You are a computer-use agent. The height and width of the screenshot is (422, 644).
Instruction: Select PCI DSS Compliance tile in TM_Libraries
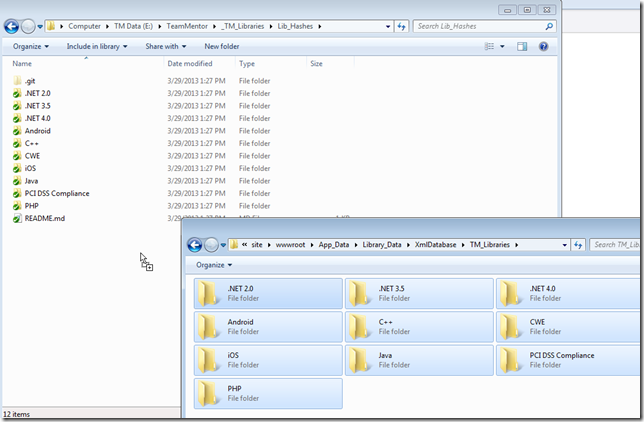(568, 360)
